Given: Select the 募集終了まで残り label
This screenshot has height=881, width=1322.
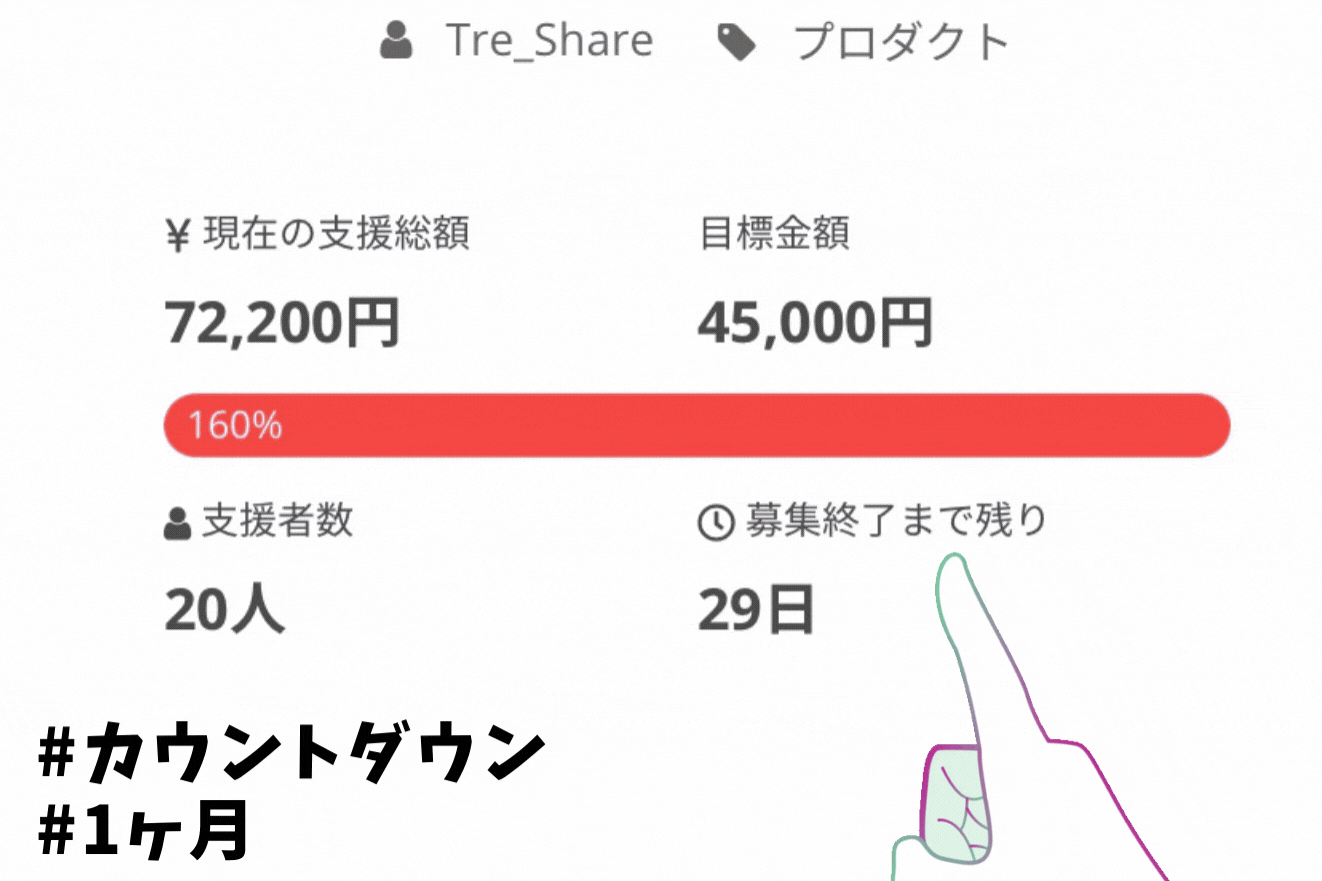Looking at the screenshot, I should (x=895, y=522).
